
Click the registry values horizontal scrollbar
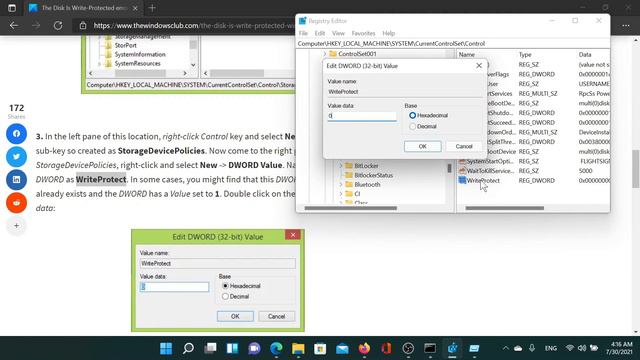click(x=504, y=208)
